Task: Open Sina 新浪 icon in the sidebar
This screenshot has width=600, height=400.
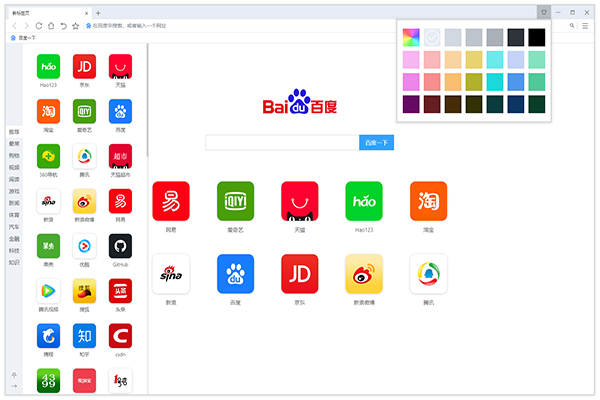Action: pyautogui.click(x=48, y=201)
